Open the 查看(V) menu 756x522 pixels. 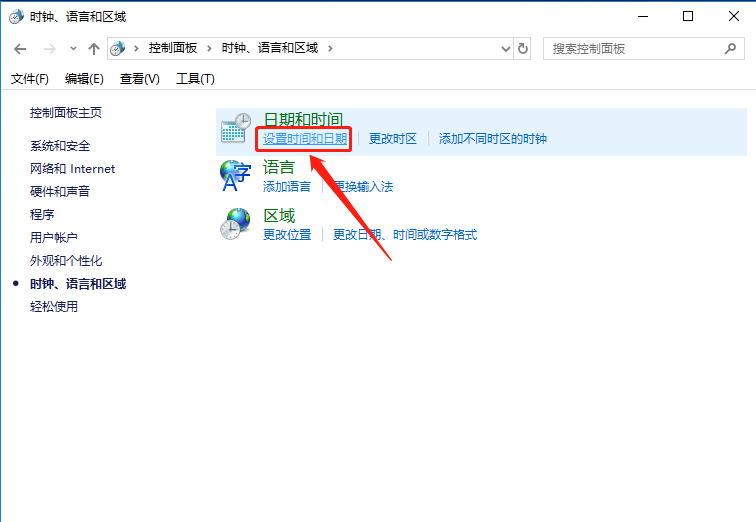(x=139, y=79)
